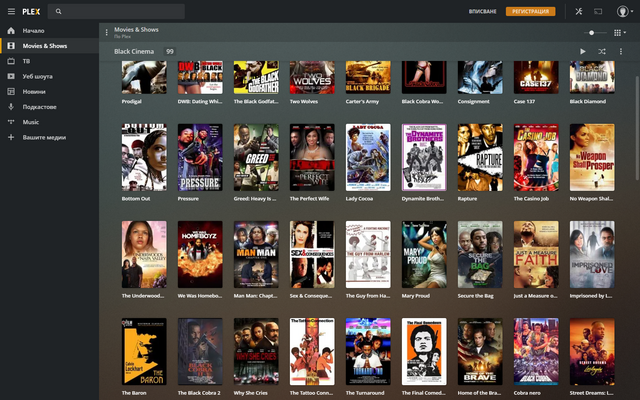This screenshot has width=640, height=400.
Task: Open the grid view mode dropdown
Action: tap(620, 33)
